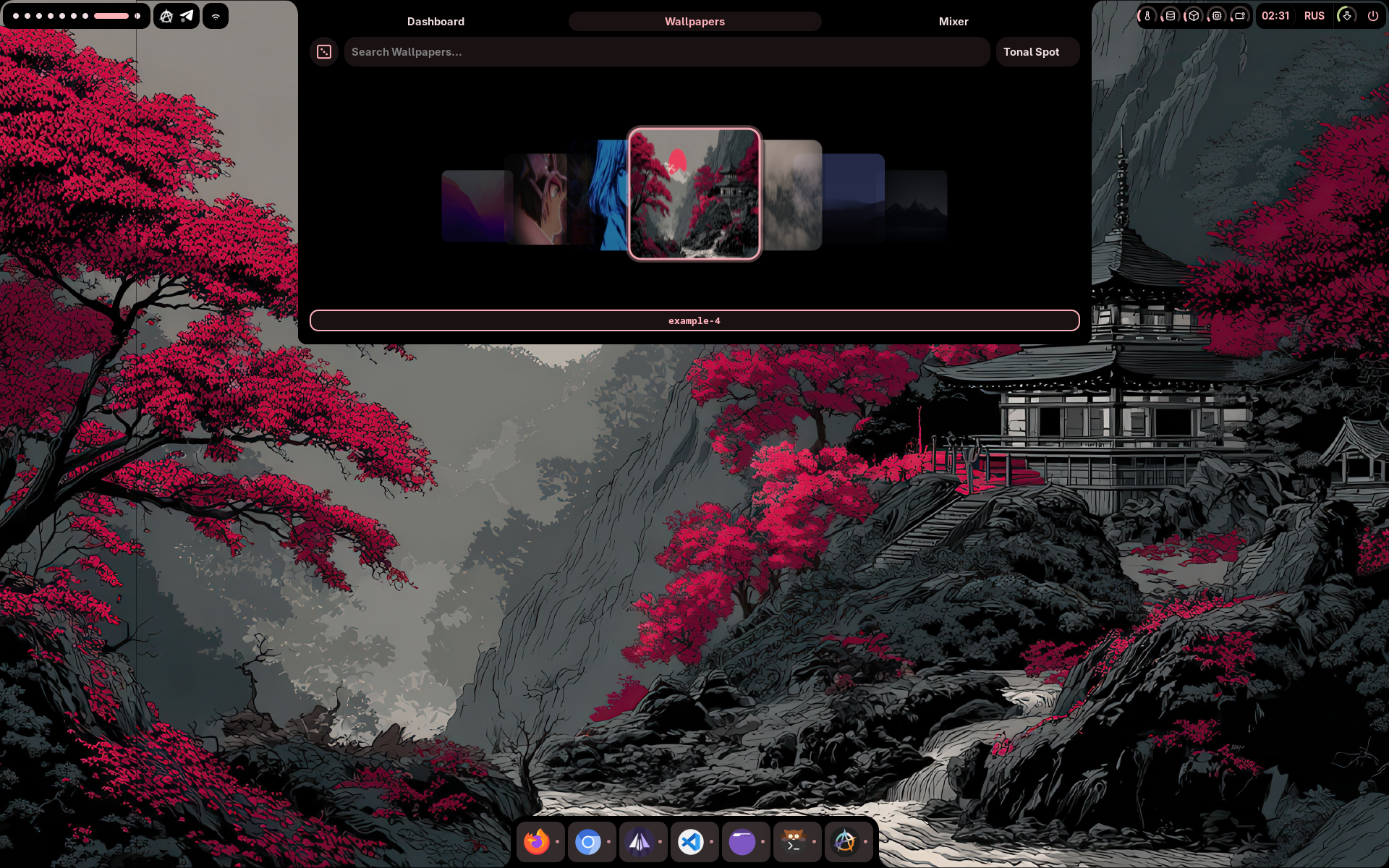Click the power button icon

click(1372, 16)
